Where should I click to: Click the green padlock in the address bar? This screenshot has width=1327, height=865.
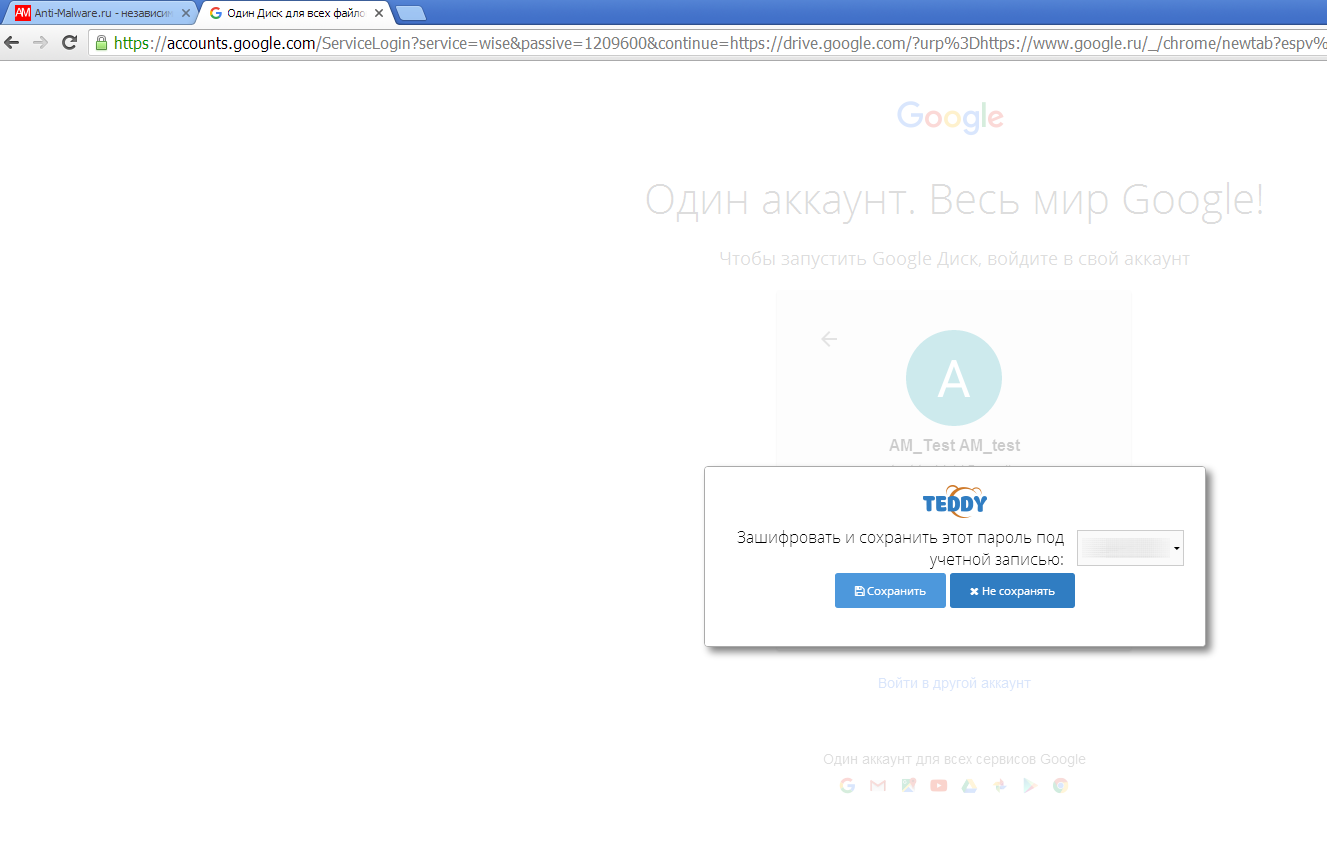101,43
